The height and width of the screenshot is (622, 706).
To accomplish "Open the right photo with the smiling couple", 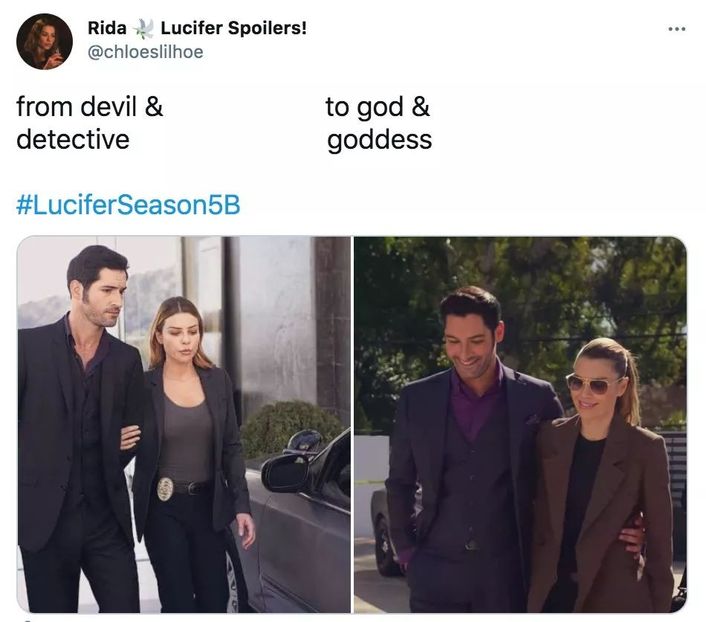I will pyautogui.click(x=520, y=424).
